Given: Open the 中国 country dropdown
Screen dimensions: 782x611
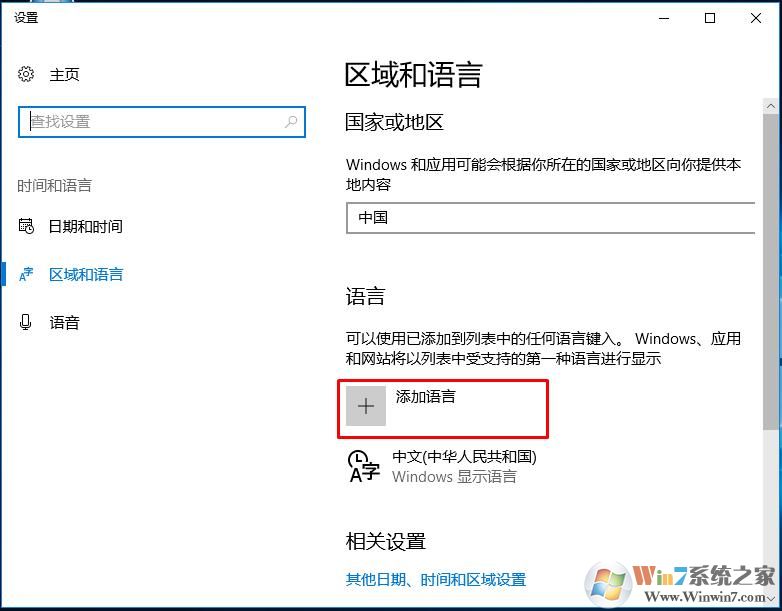Looking at the screenshot, I should click(551, 218).
